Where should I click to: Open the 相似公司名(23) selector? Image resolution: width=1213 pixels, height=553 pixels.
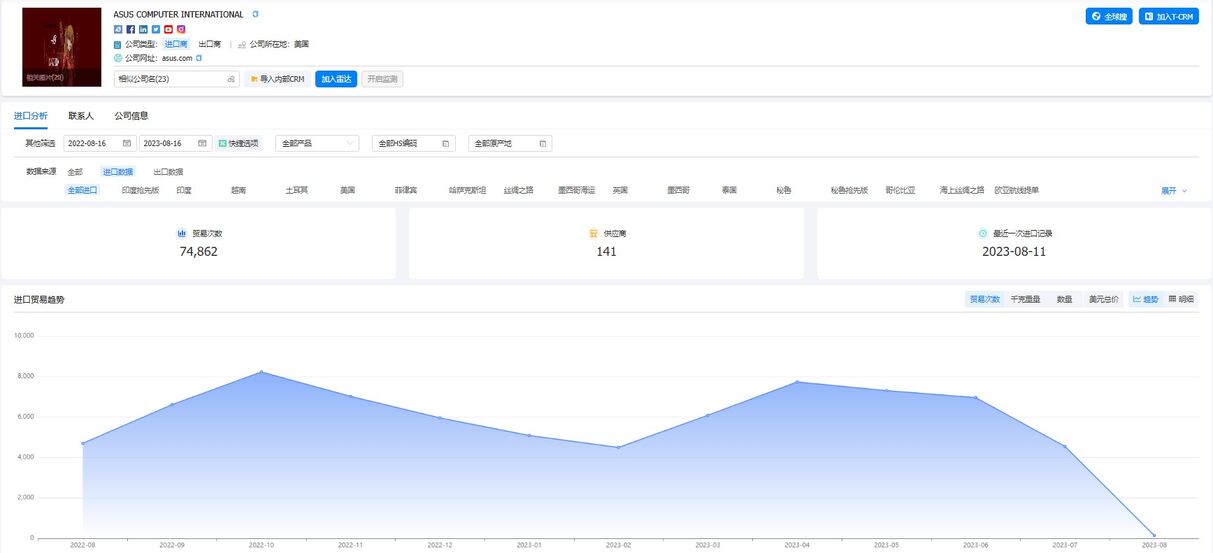click(x=176, y=79)
